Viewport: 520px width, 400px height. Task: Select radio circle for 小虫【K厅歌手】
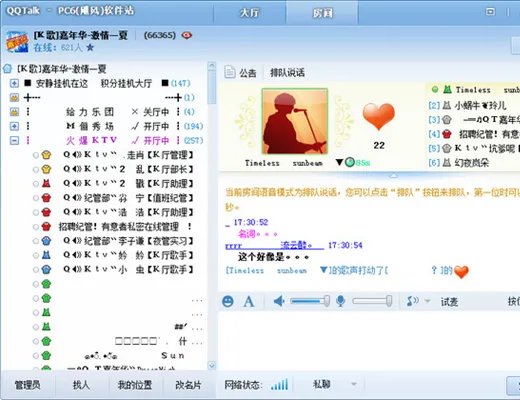tap(36, 270)
